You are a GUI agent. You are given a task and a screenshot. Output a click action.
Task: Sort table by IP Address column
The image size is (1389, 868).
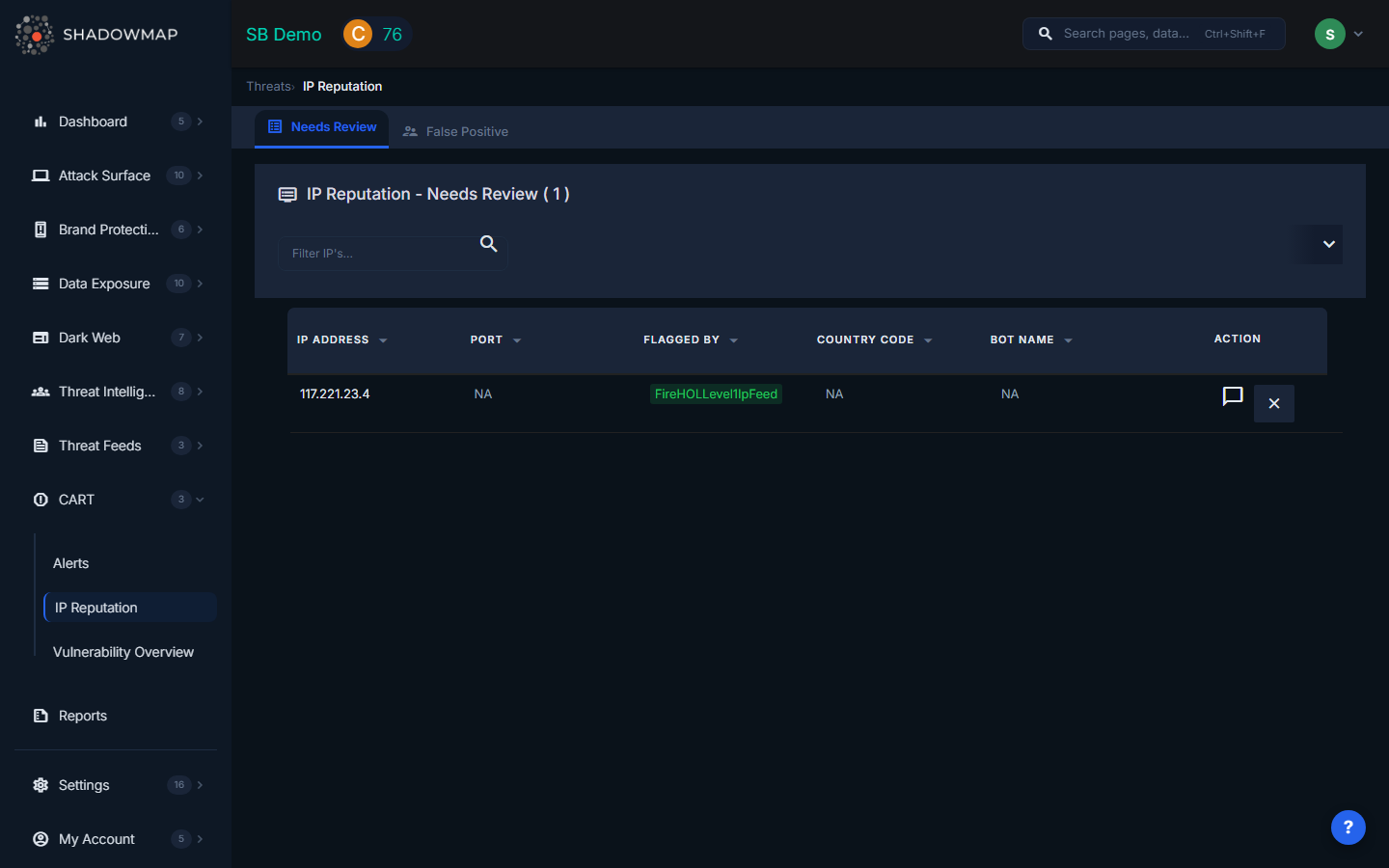coord(333,339)
